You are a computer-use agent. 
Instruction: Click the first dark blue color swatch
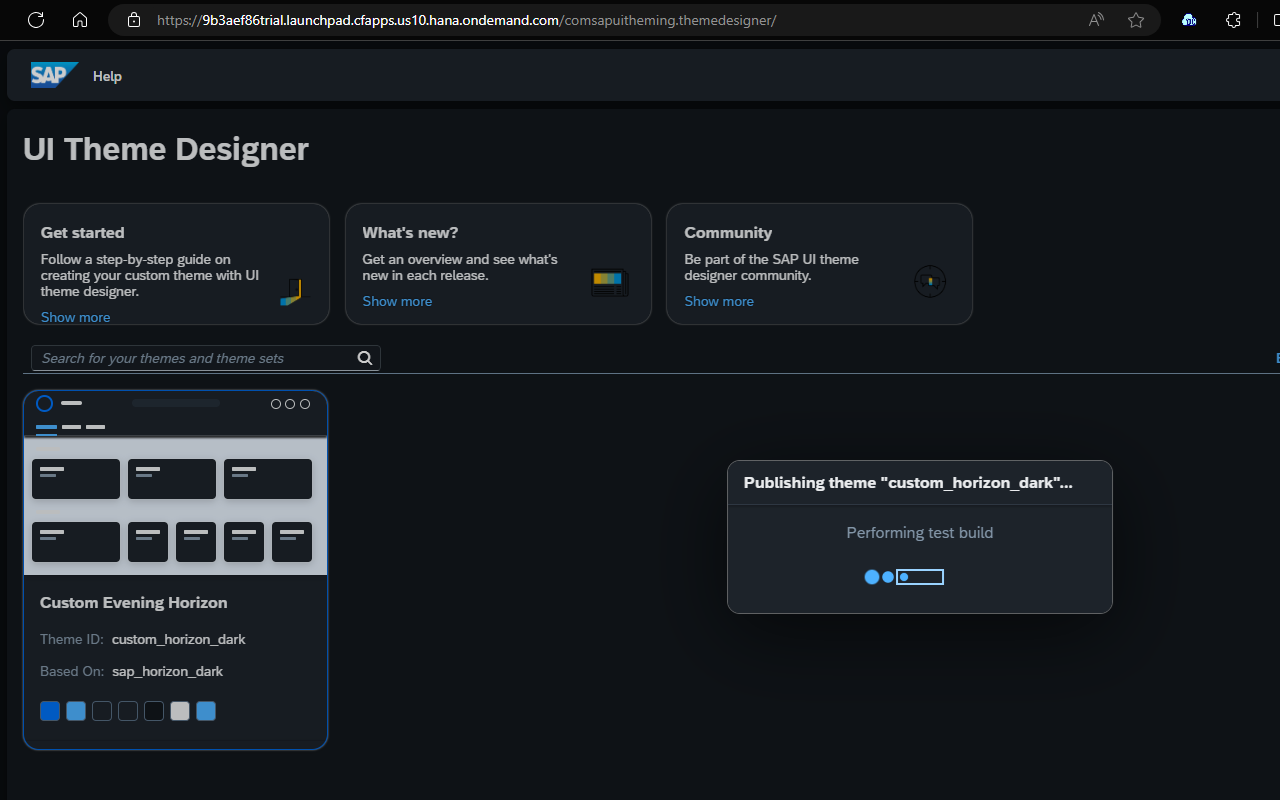pyautogui.click(x=50, y=711)
